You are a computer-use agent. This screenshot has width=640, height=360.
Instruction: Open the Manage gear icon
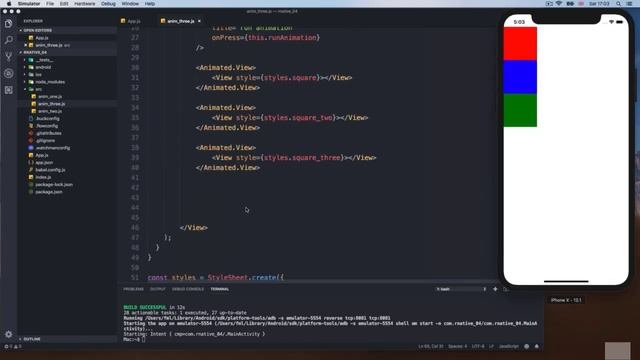[9, 334]
